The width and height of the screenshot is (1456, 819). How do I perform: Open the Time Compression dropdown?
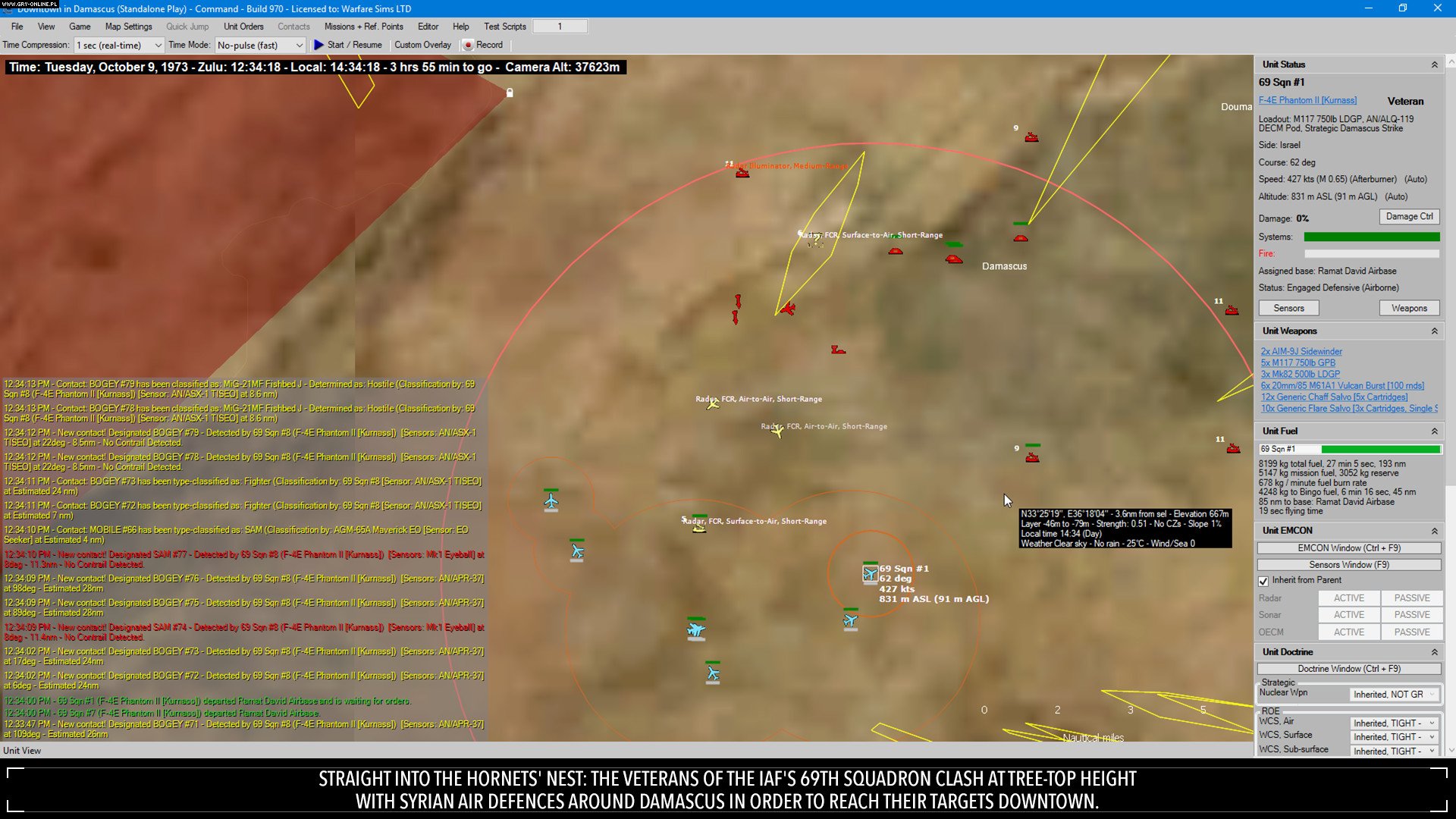(158, 45)
